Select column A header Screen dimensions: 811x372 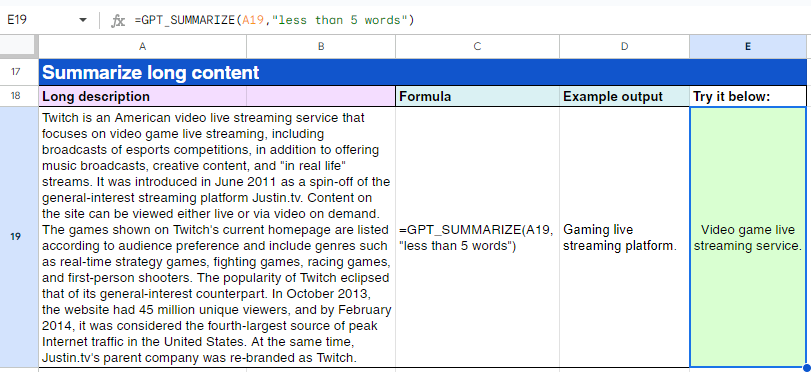[143, 47]
